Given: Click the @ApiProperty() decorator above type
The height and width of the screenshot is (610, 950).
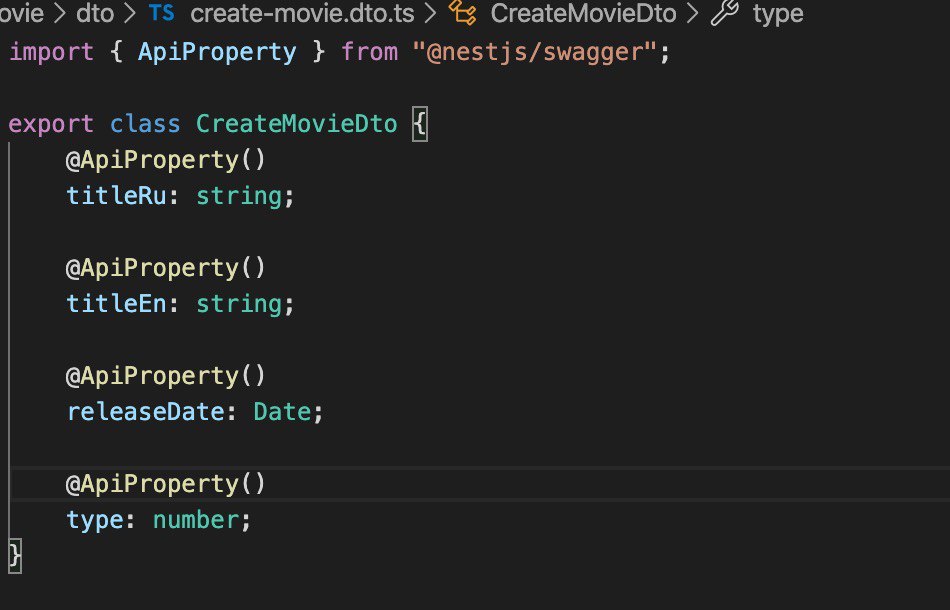Looking at the screenshot, I should 166,484.
